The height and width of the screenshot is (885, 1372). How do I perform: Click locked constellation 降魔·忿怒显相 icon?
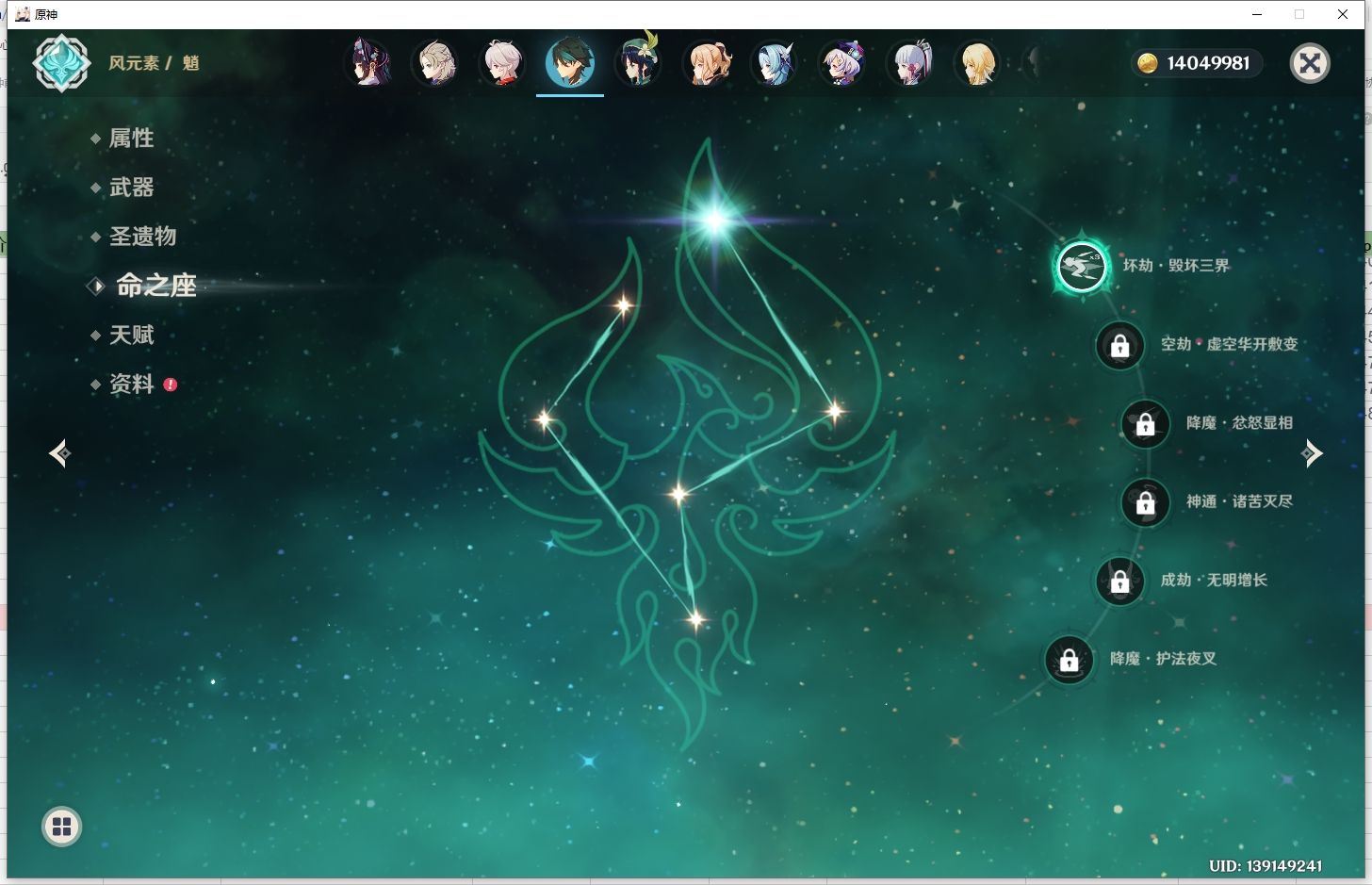point(1145,424)
